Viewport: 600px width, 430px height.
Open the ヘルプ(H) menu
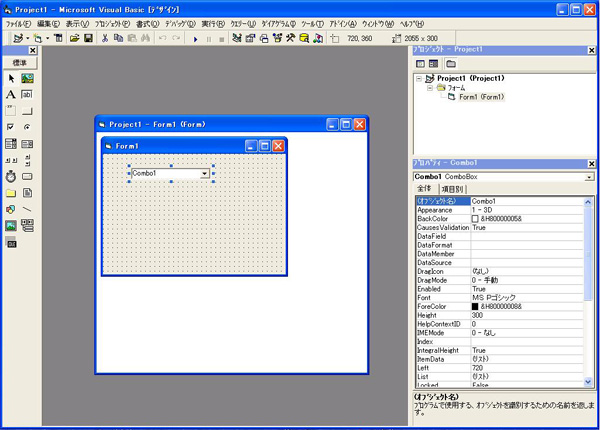pyautogui.click(x=412, y=24)
